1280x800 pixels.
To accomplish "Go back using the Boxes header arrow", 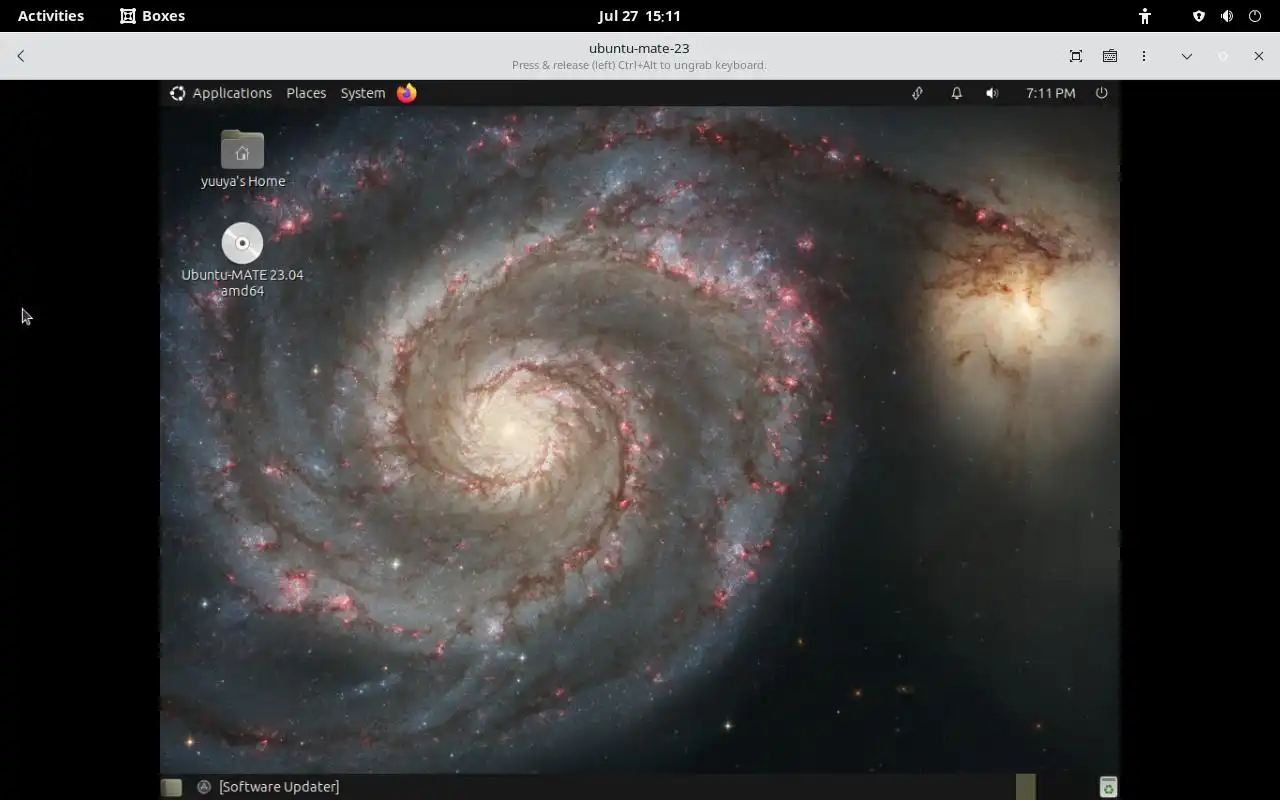I will [x=20, y=56].
